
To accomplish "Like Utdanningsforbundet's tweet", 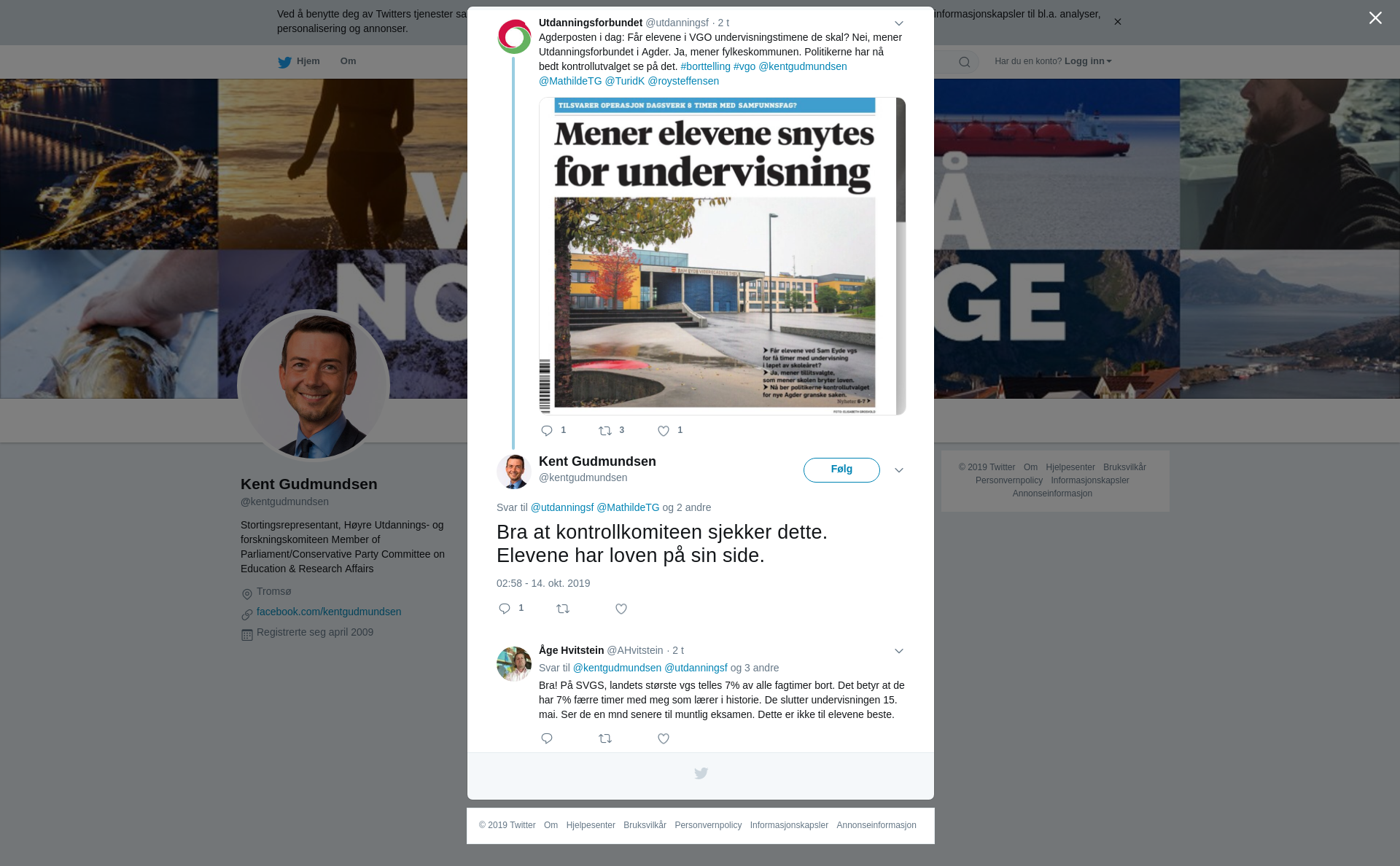I will point(664,431).
